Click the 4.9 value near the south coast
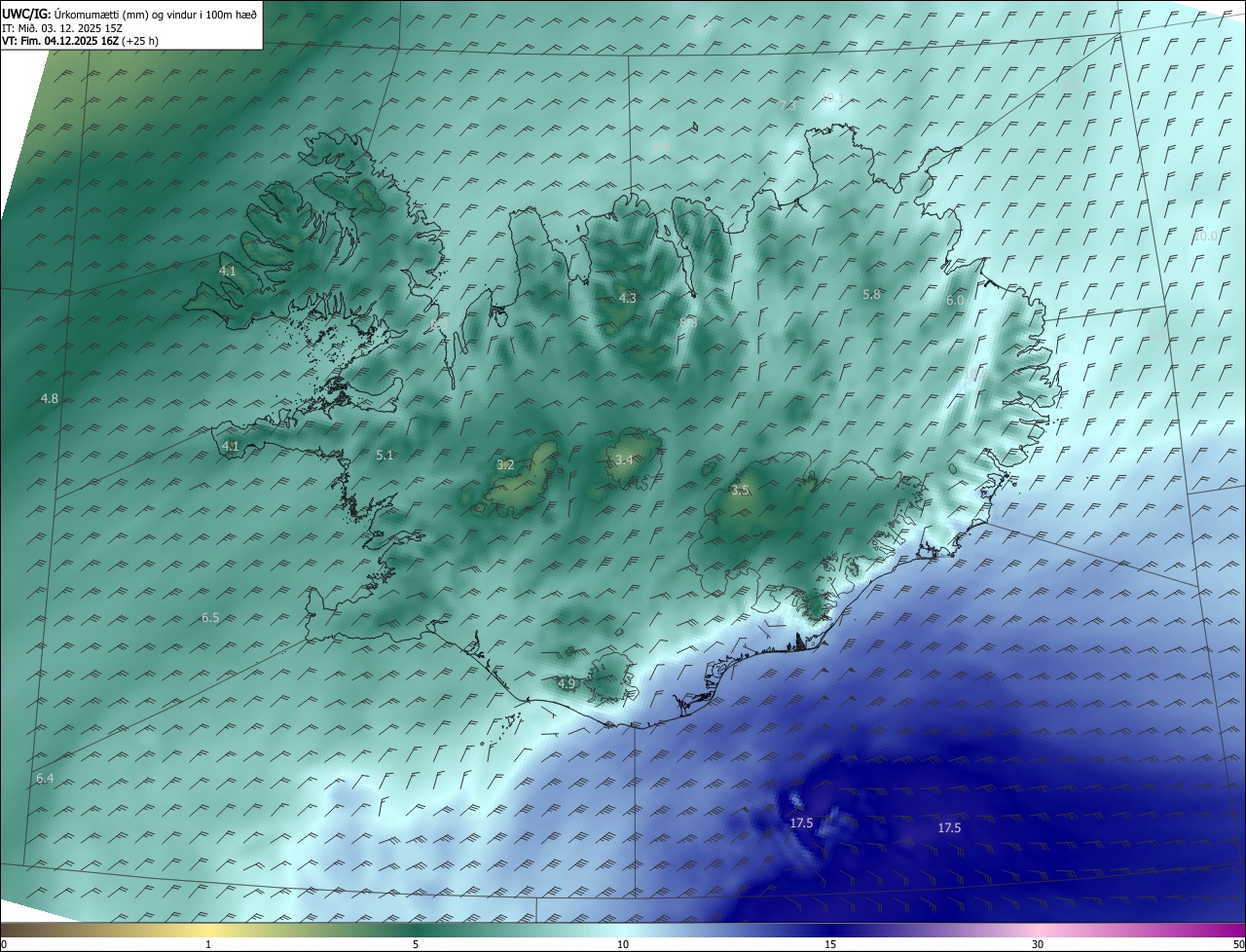The height and width of the screenshot is (952, 1246). pos(567,684)
